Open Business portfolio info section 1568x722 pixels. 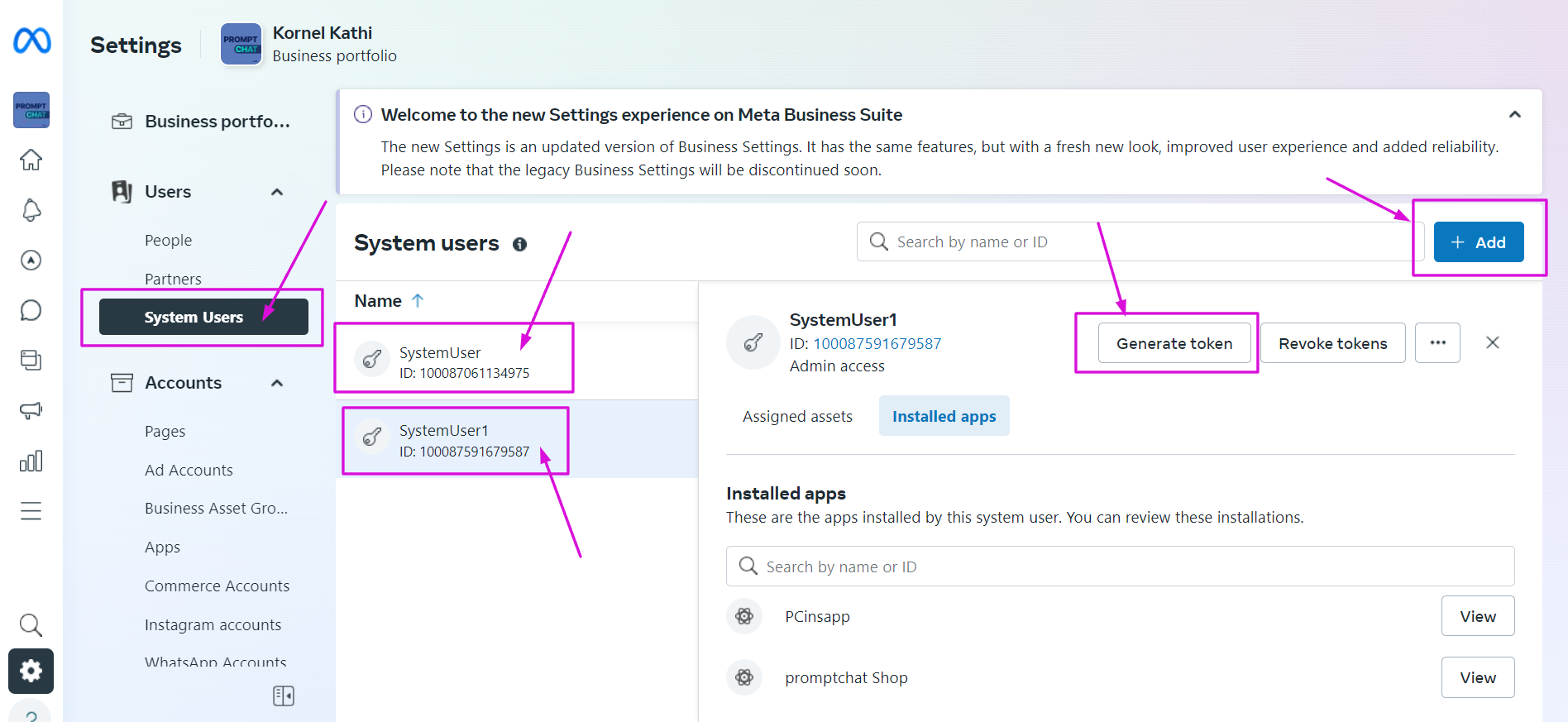tap(201, 122)
